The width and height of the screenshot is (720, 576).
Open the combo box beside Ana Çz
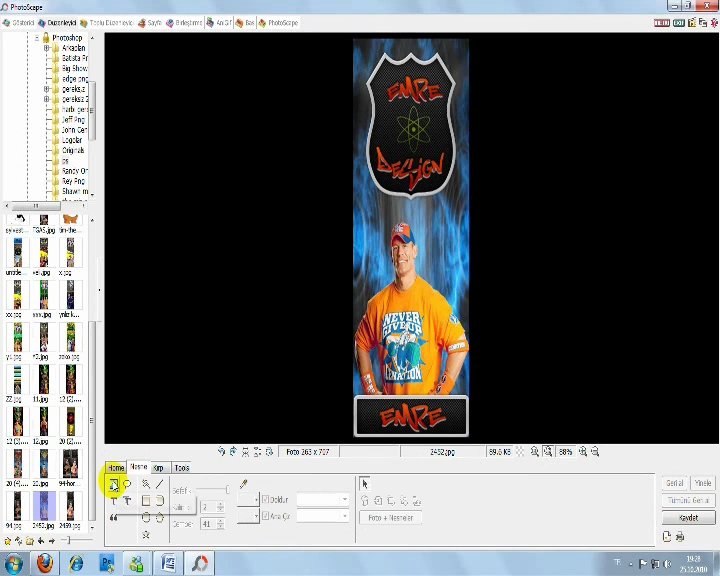point(323,516)
